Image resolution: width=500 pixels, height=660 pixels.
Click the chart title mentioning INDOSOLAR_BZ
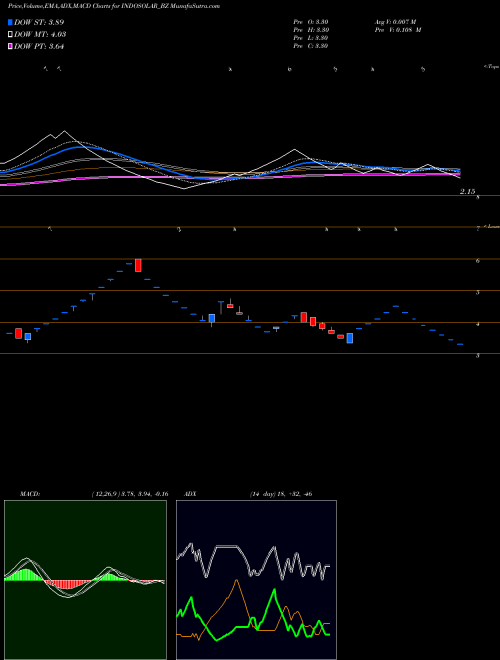[x=114, y=6]
